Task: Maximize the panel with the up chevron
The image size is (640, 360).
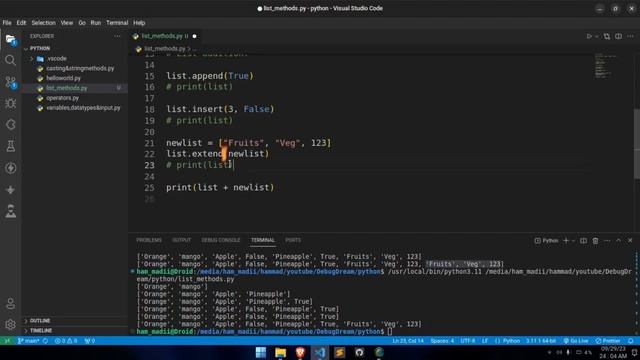Action: 618,240
